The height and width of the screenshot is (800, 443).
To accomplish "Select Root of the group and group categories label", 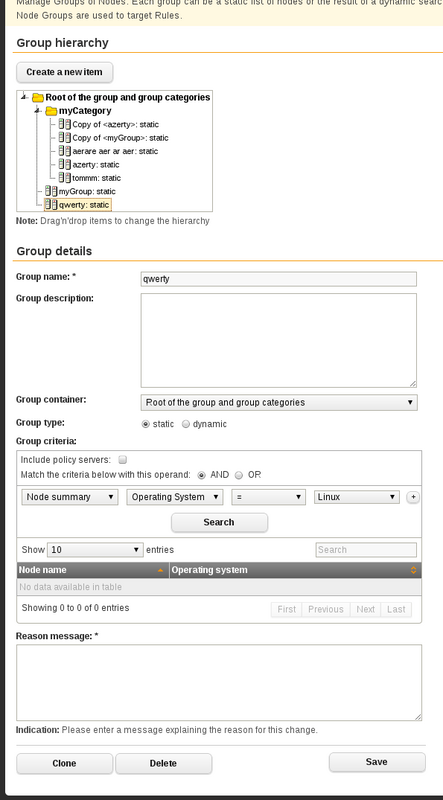I will [x=128, y=97].
